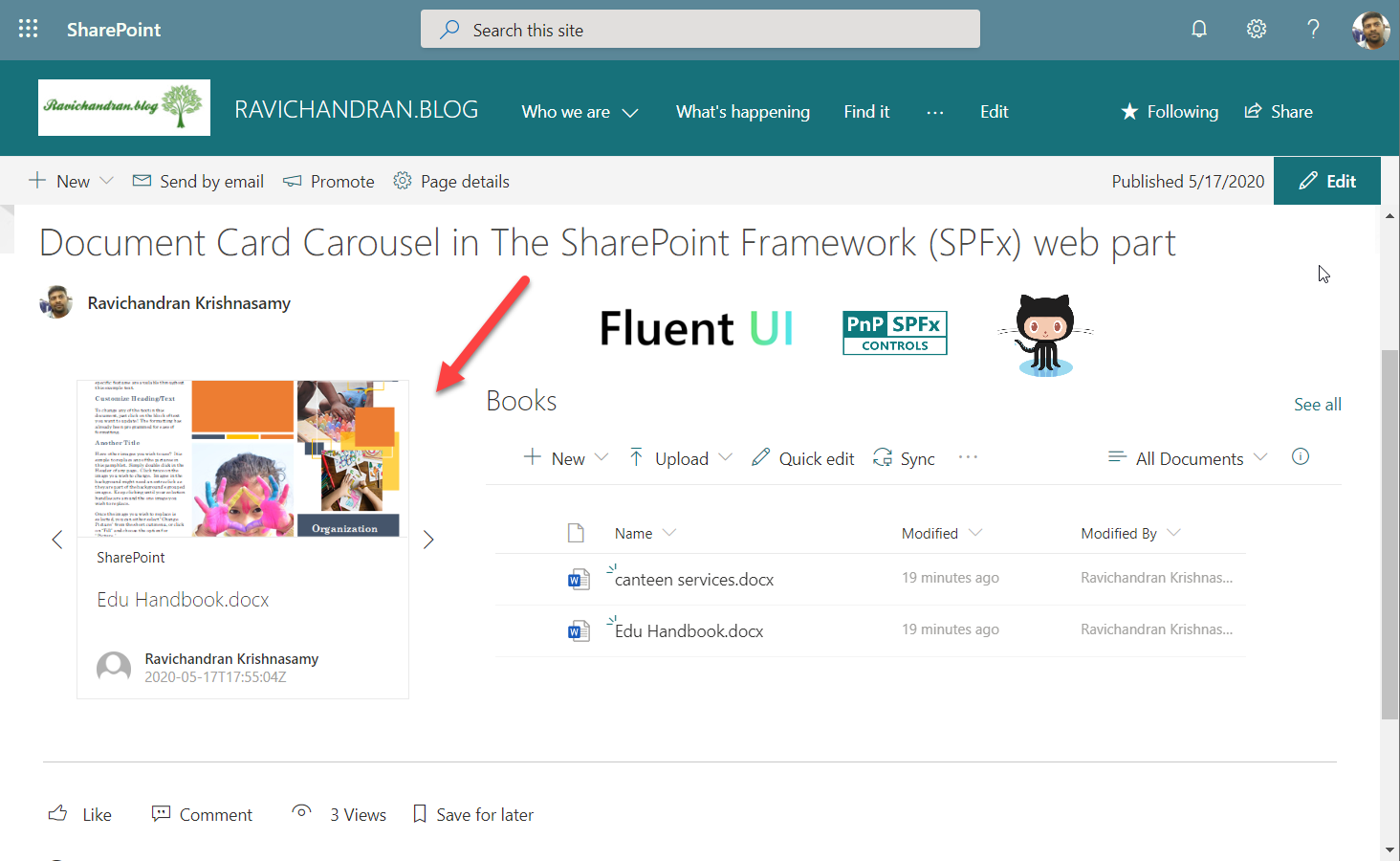
Task: Open the Find it navigation item
Action: tap(866, 112)
